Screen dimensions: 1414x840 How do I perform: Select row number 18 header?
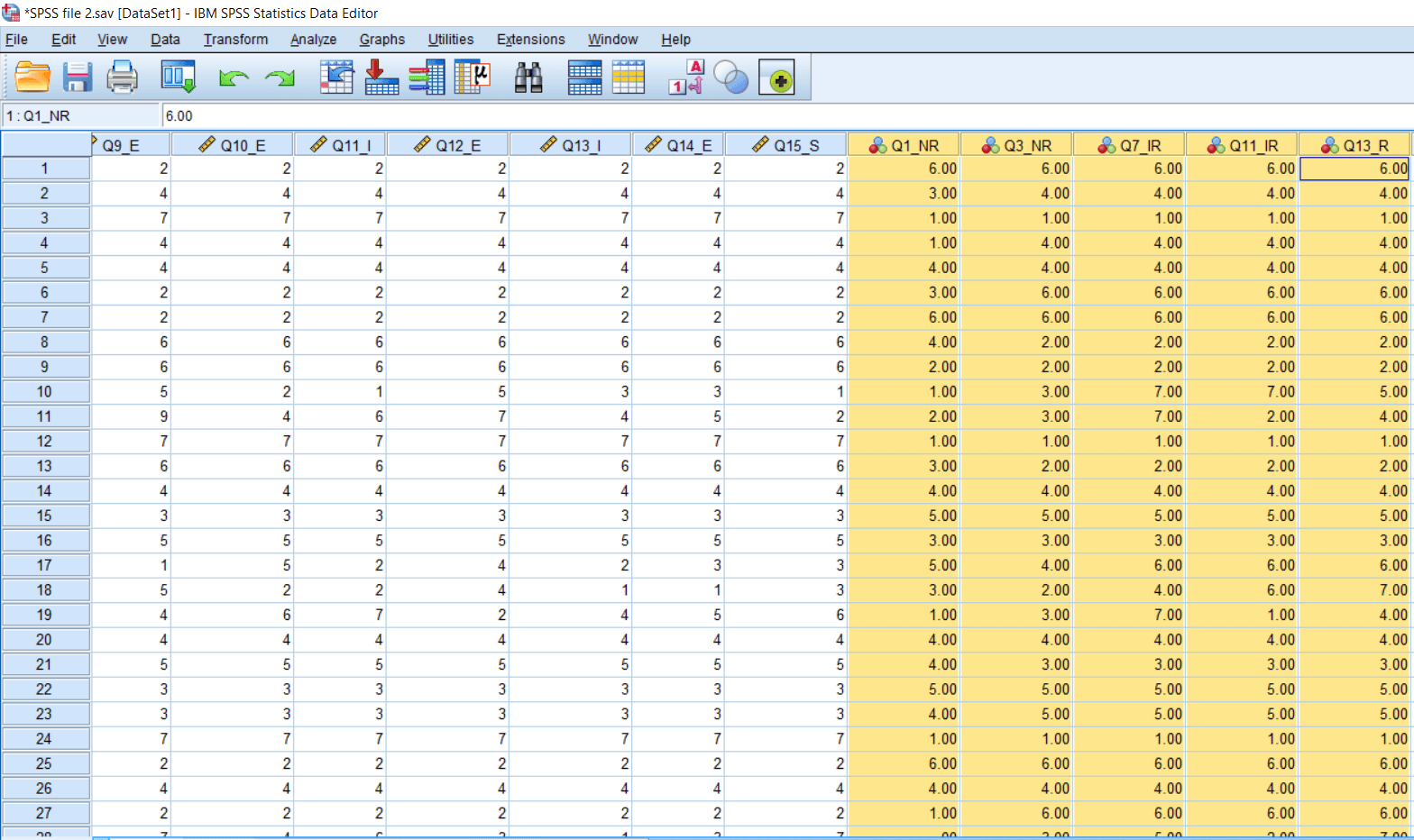(45, 590)
